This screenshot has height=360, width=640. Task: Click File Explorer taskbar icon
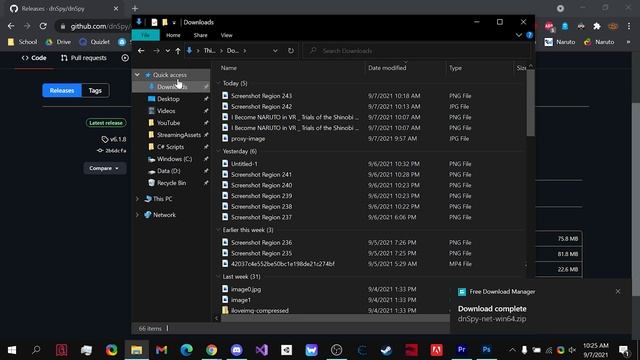pyautogui.click(x=136, y=350)
